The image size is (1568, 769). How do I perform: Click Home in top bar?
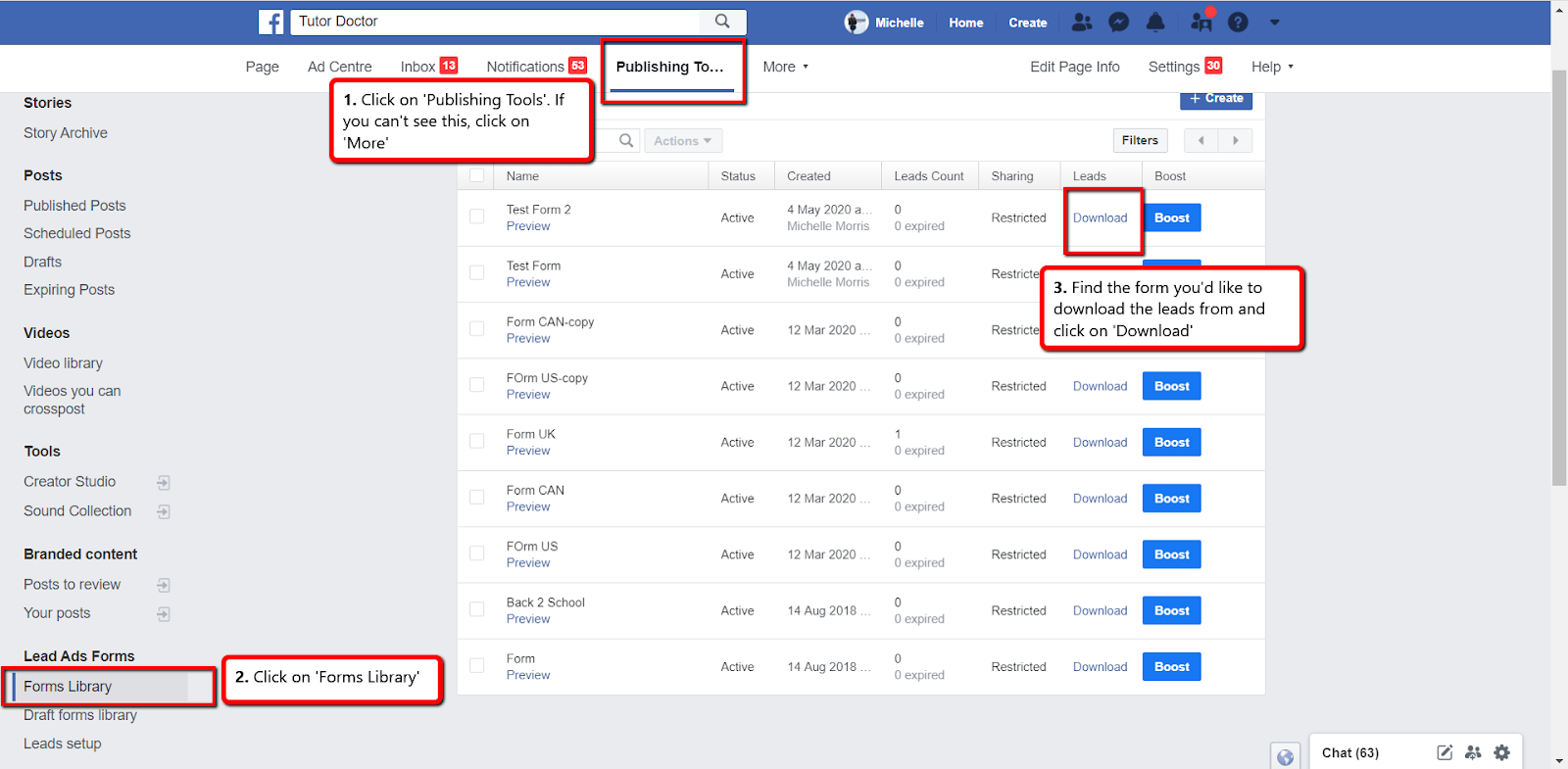tap(965, 23)
